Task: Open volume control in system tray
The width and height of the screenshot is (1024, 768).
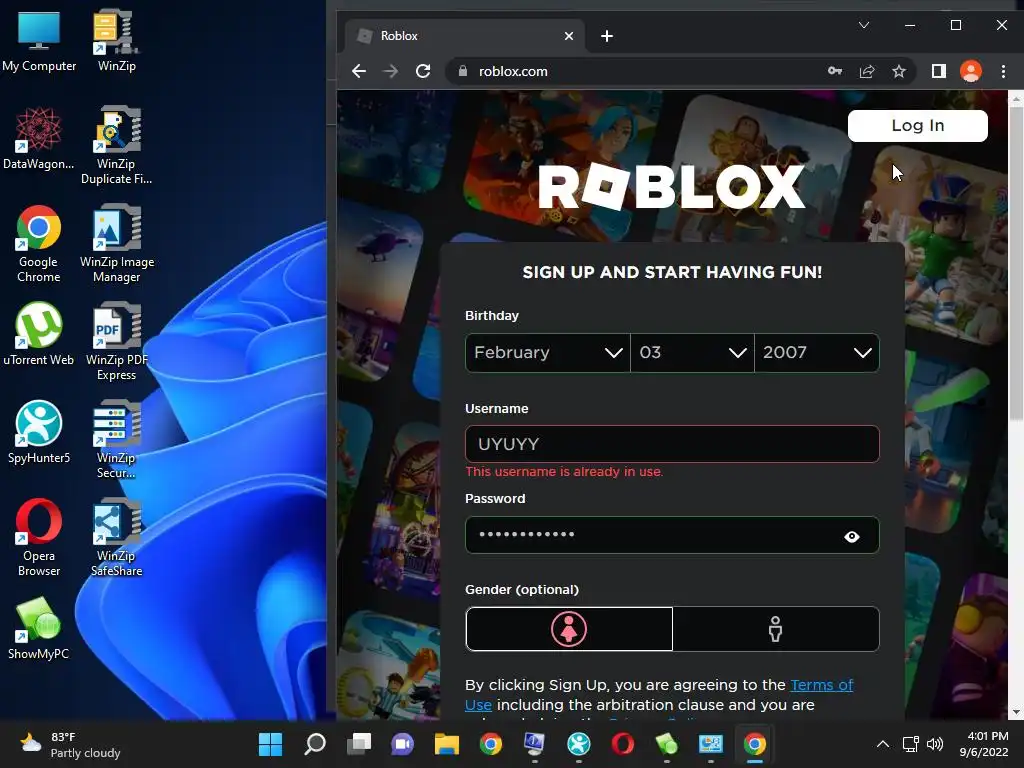Action: (x=935, y=744)
